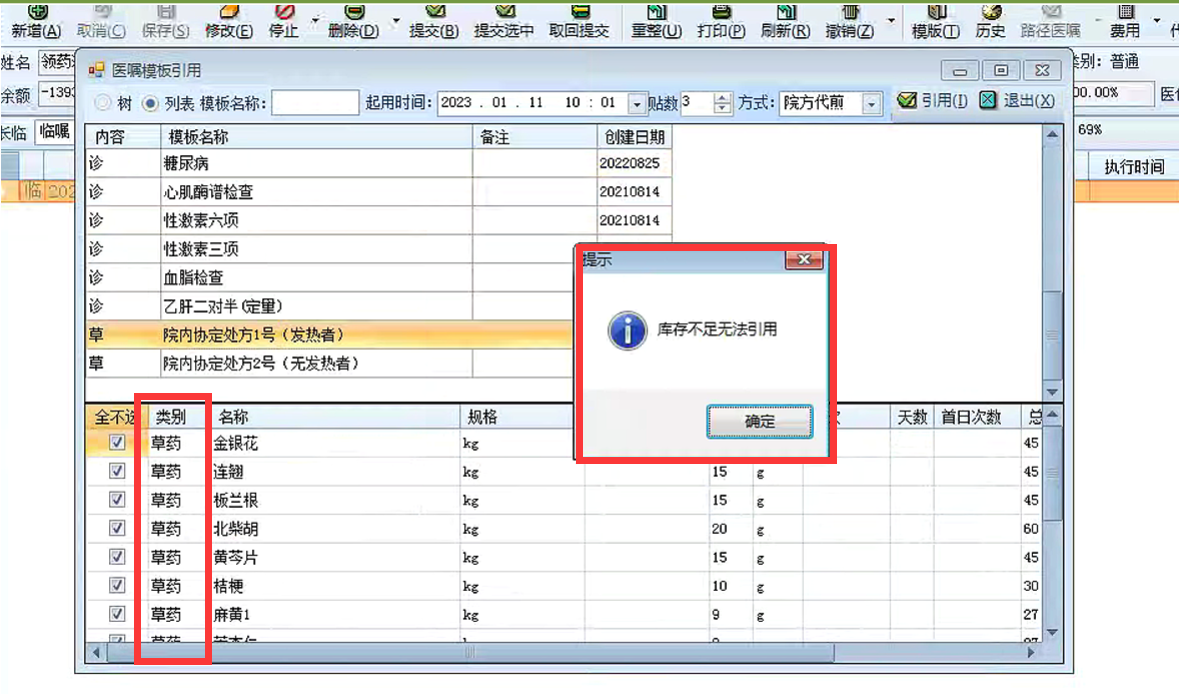Uncheck the 麻黄1 checkbox
Viewport: 1179px width, 694px height.
tap(117, 614)
